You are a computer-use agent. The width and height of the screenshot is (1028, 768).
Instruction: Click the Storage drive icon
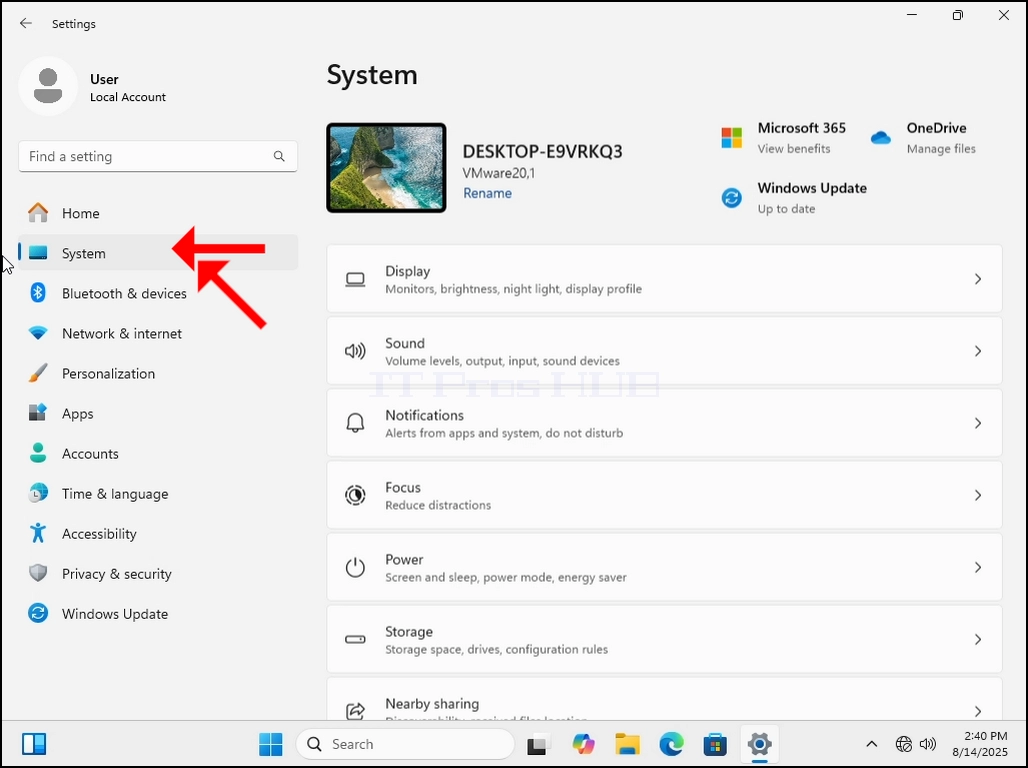tap(355, 639)
